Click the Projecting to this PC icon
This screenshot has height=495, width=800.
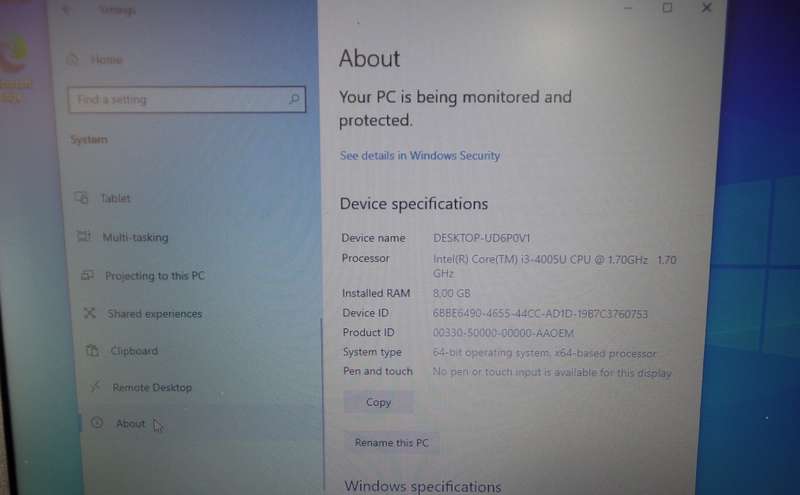coord(87,275)
